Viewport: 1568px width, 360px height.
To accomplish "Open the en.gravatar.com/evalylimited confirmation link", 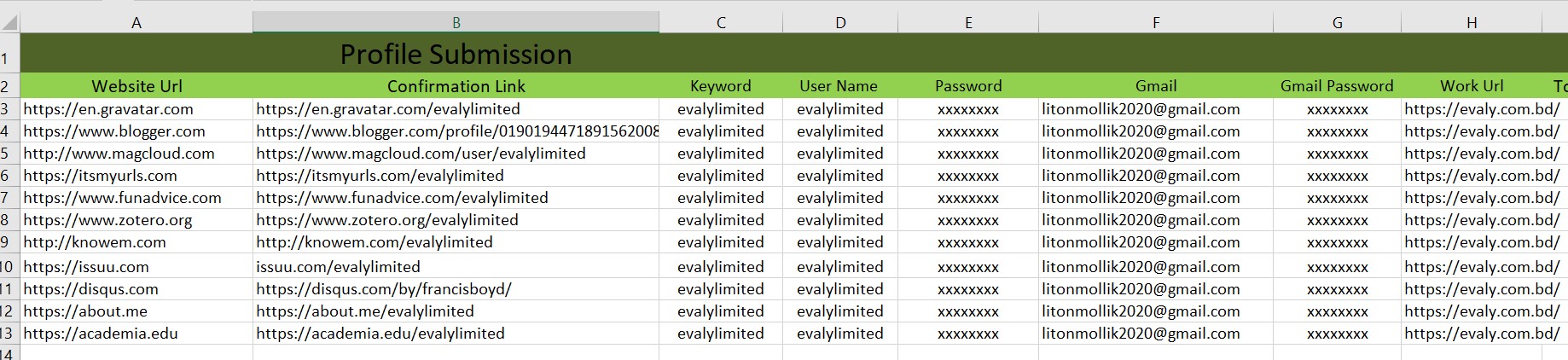I will pos(388,109).
